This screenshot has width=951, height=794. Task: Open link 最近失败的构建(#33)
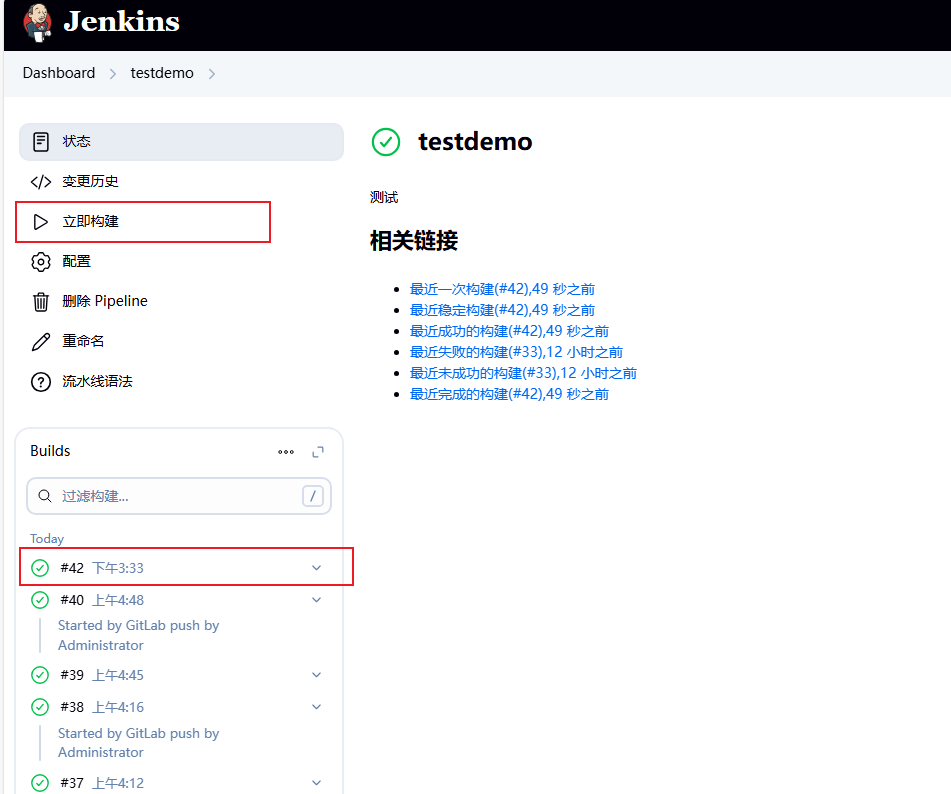(x=516, y=352)
